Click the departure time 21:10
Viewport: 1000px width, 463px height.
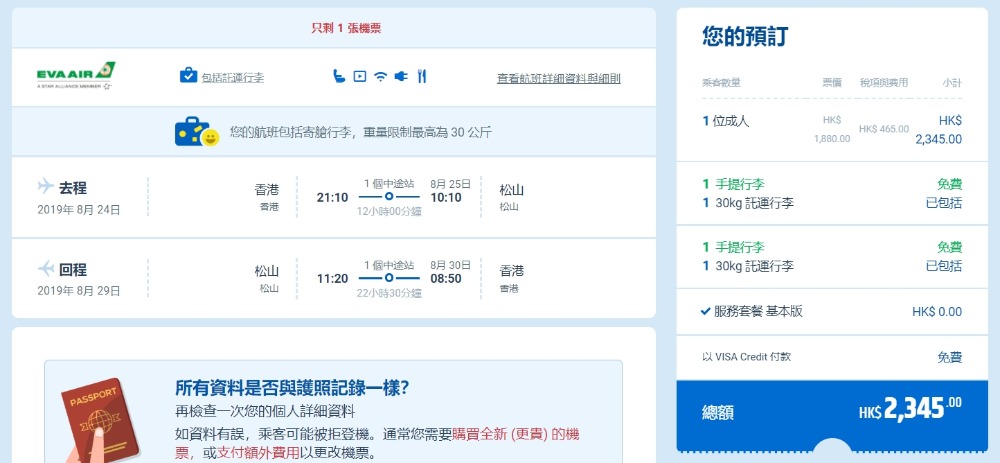pos(332,197)
